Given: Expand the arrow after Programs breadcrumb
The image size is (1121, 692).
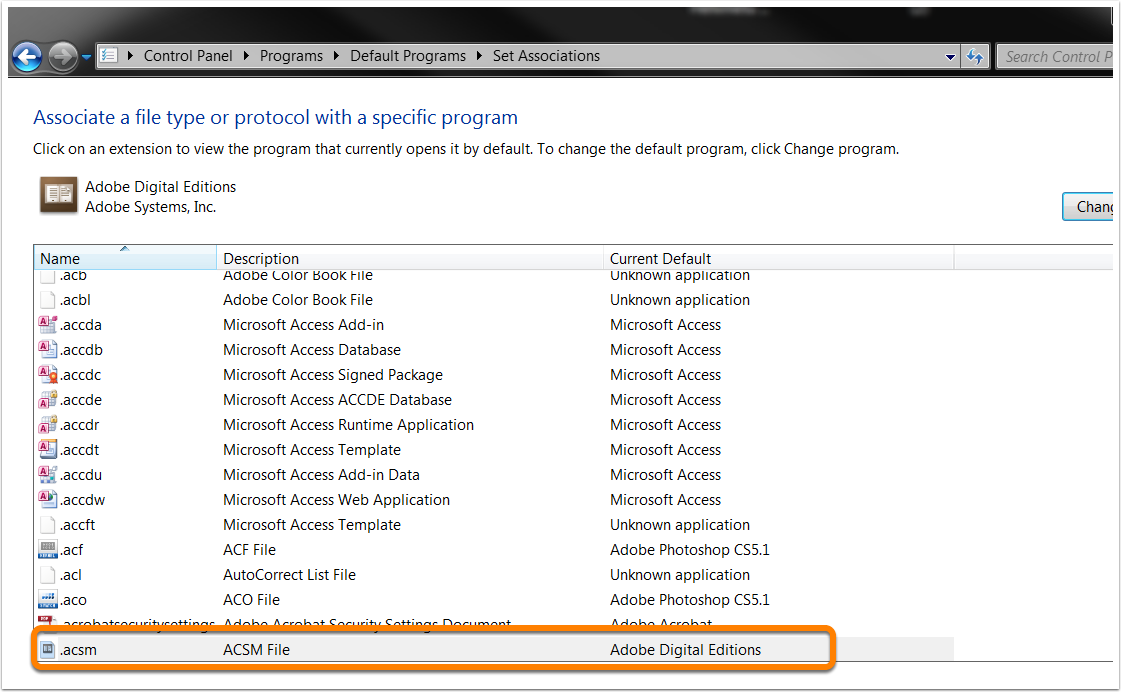Looking at the screenshot, I should 336,56.
